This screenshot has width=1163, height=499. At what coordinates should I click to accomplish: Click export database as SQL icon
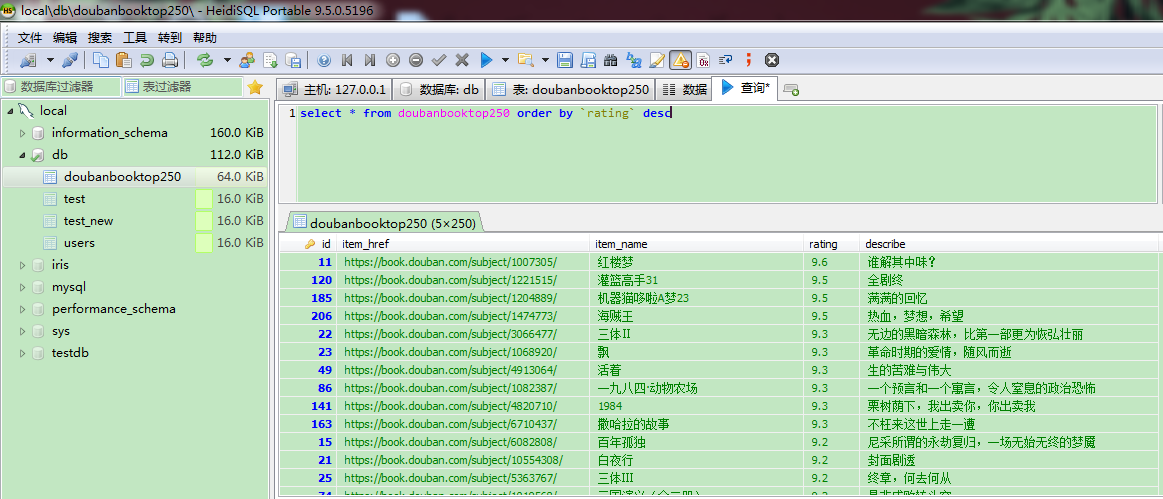294,60
